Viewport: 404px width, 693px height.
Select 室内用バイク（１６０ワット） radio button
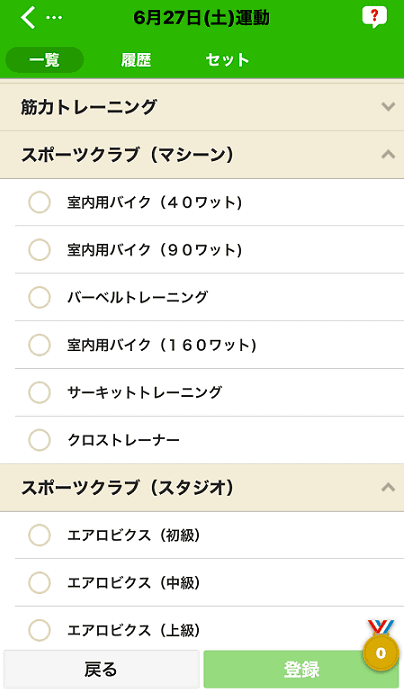(x=39, y=345)
